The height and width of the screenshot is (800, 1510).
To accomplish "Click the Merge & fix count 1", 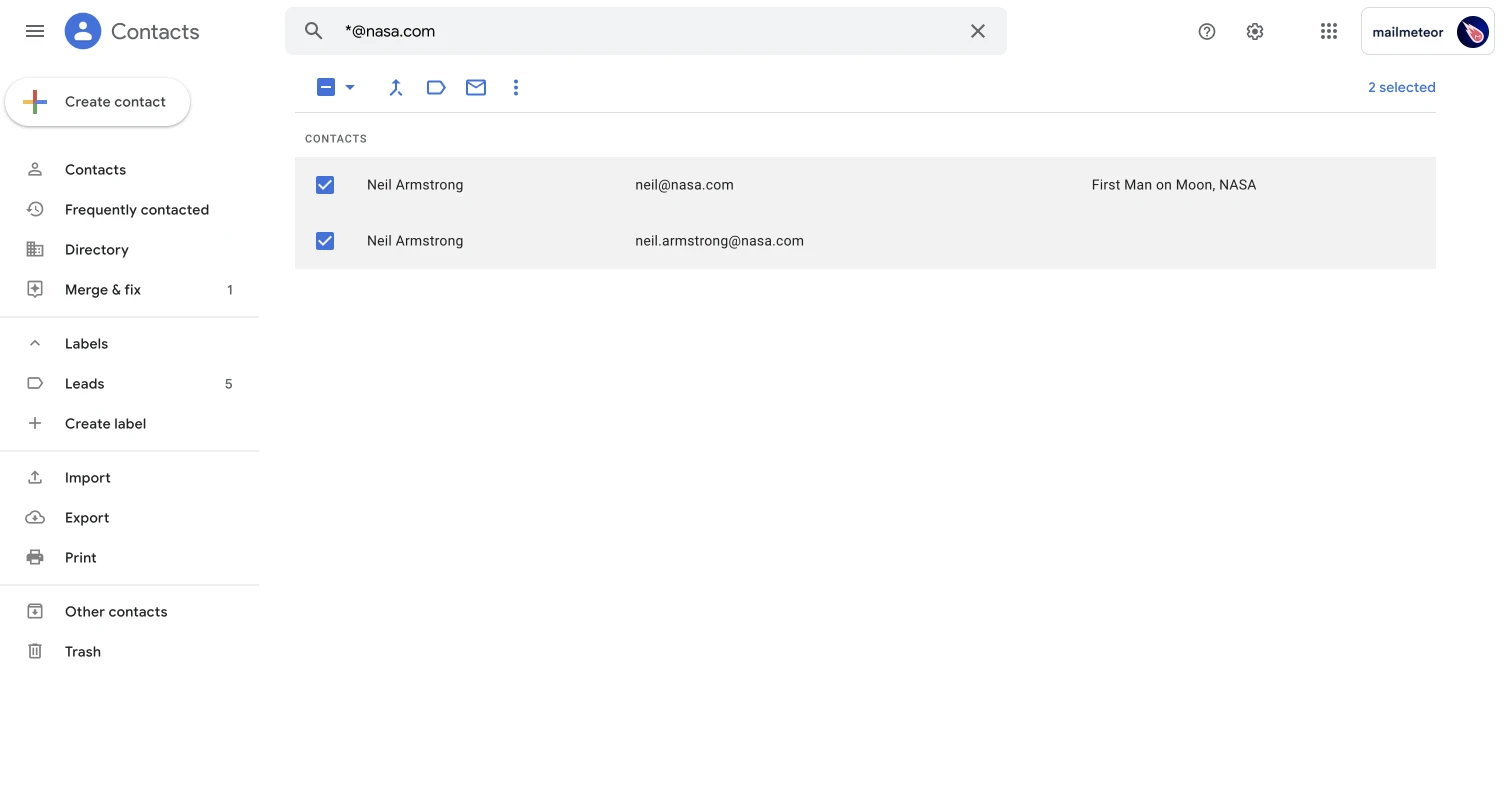I will (x=230, y=290).
